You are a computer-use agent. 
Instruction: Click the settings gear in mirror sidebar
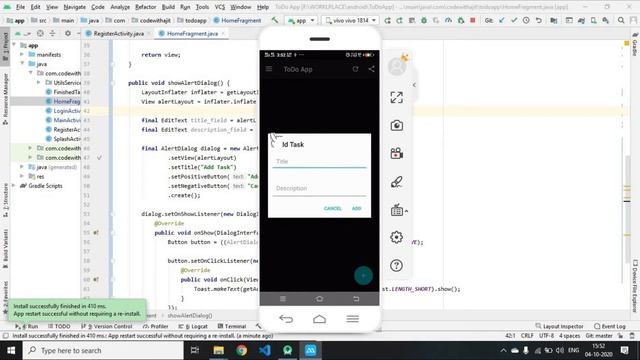click(396, 237)
